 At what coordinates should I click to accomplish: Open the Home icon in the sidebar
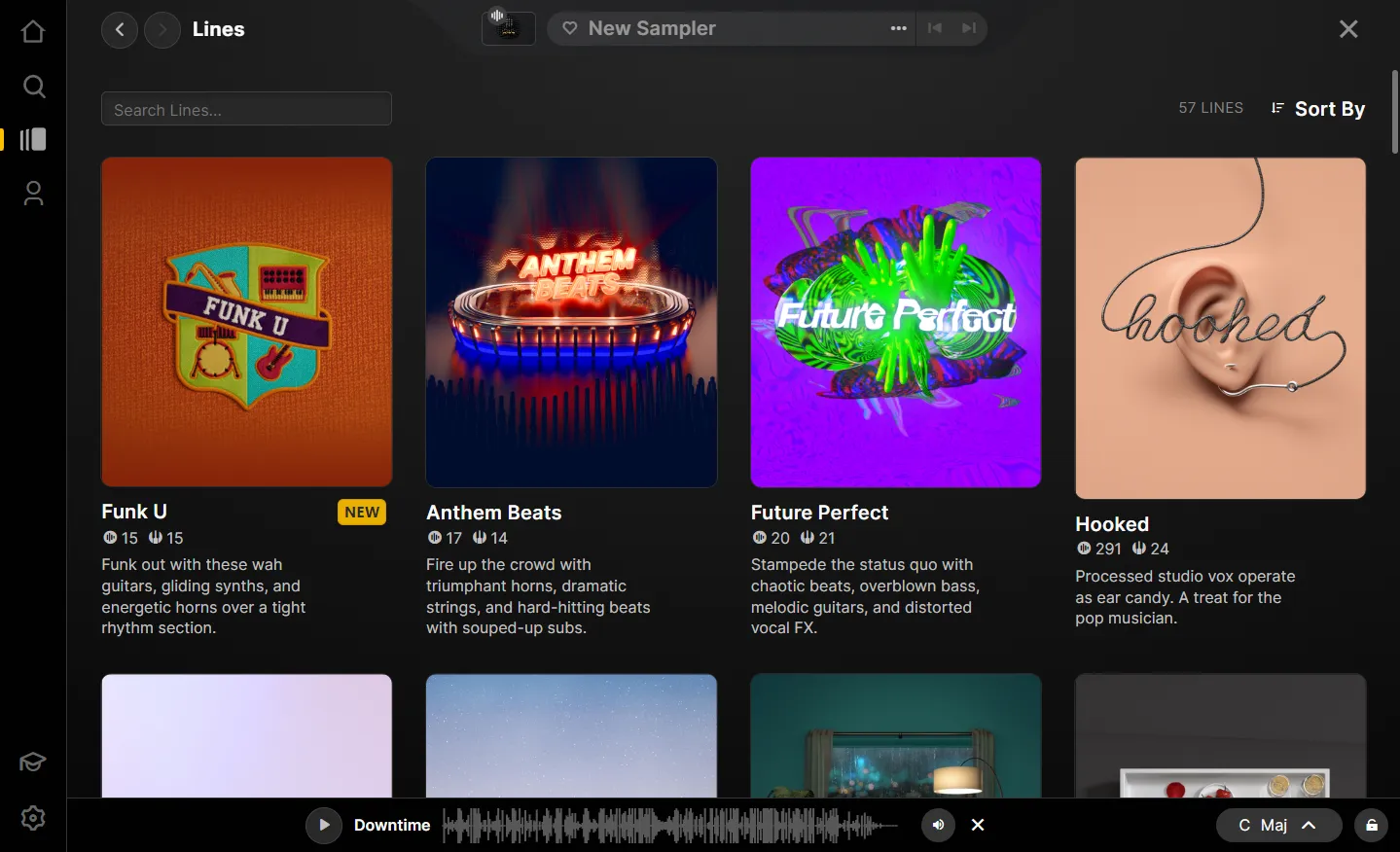click(33, 31)
